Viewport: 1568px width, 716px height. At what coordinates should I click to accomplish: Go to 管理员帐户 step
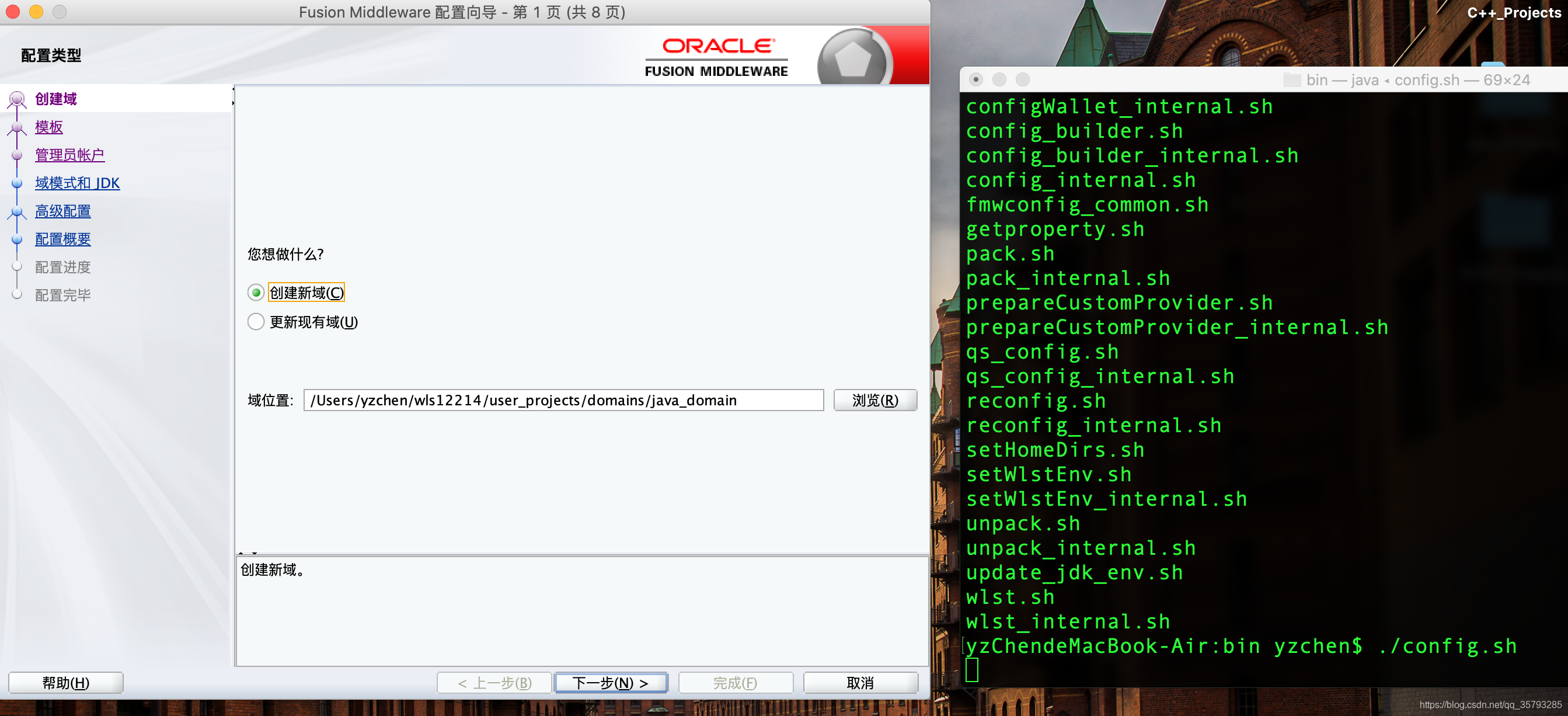tap(69, 155)
